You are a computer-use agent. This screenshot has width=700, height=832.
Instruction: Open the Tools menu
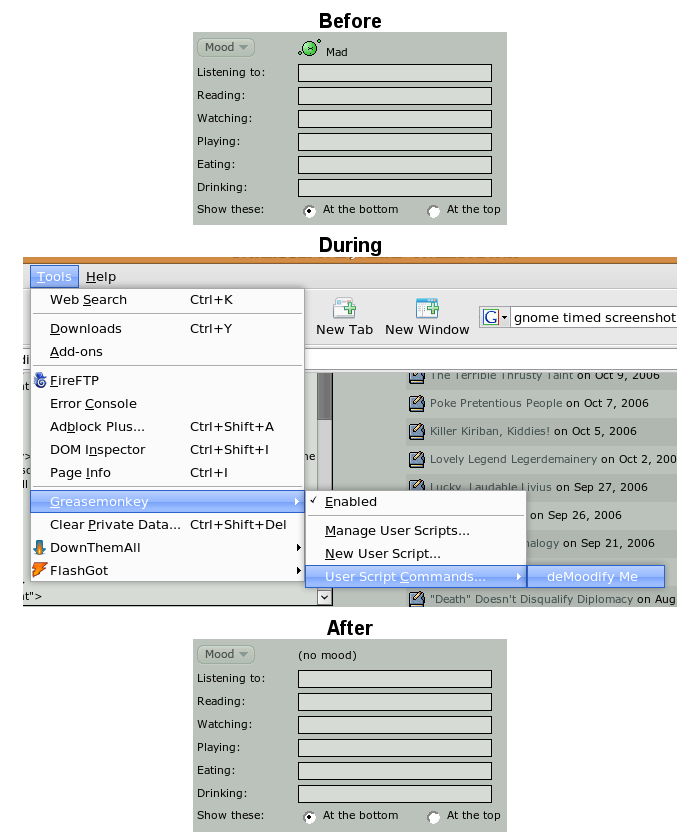54,276
